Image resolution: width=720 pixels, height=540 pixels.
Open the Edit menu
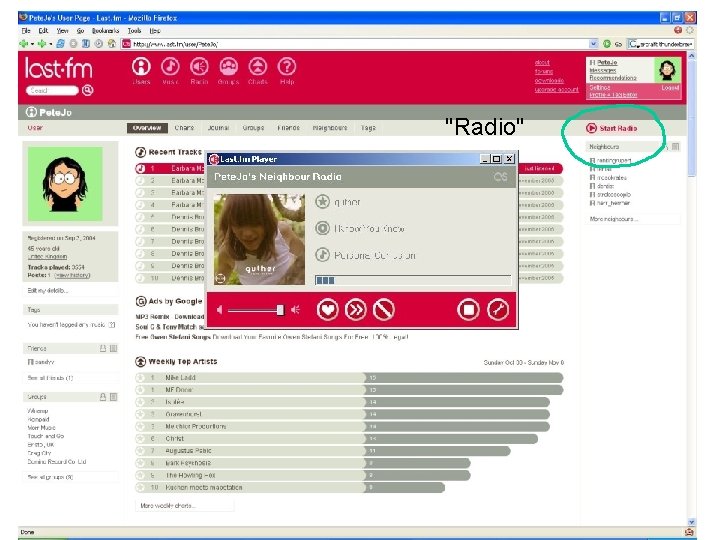click(43, 31)
